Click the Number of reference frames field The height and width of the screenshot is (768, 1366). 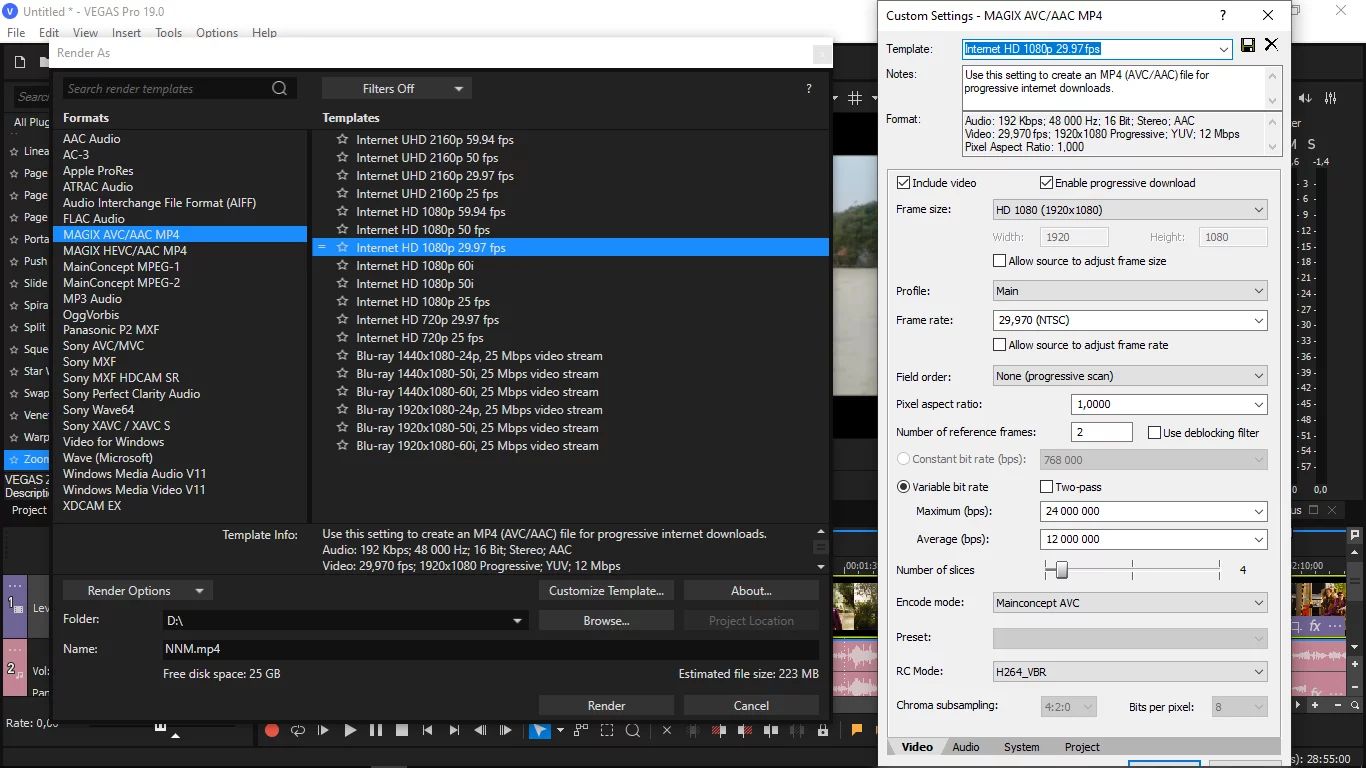[x=1102, y=432]
